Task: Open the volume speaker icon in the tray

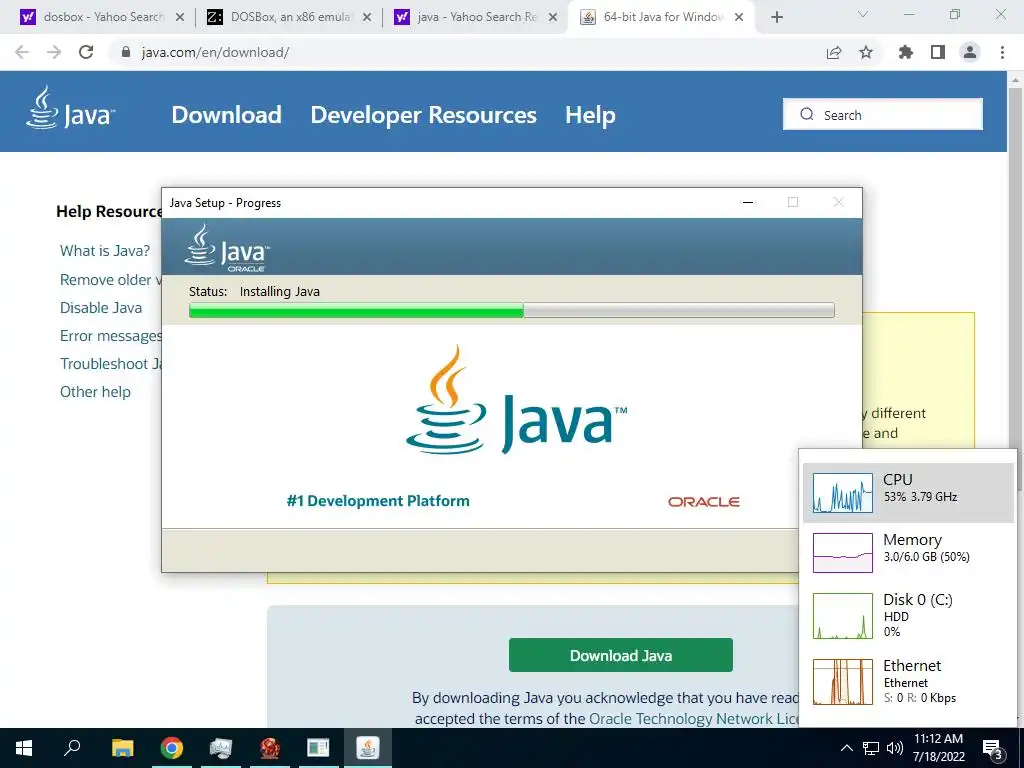Action: point(895,748)
